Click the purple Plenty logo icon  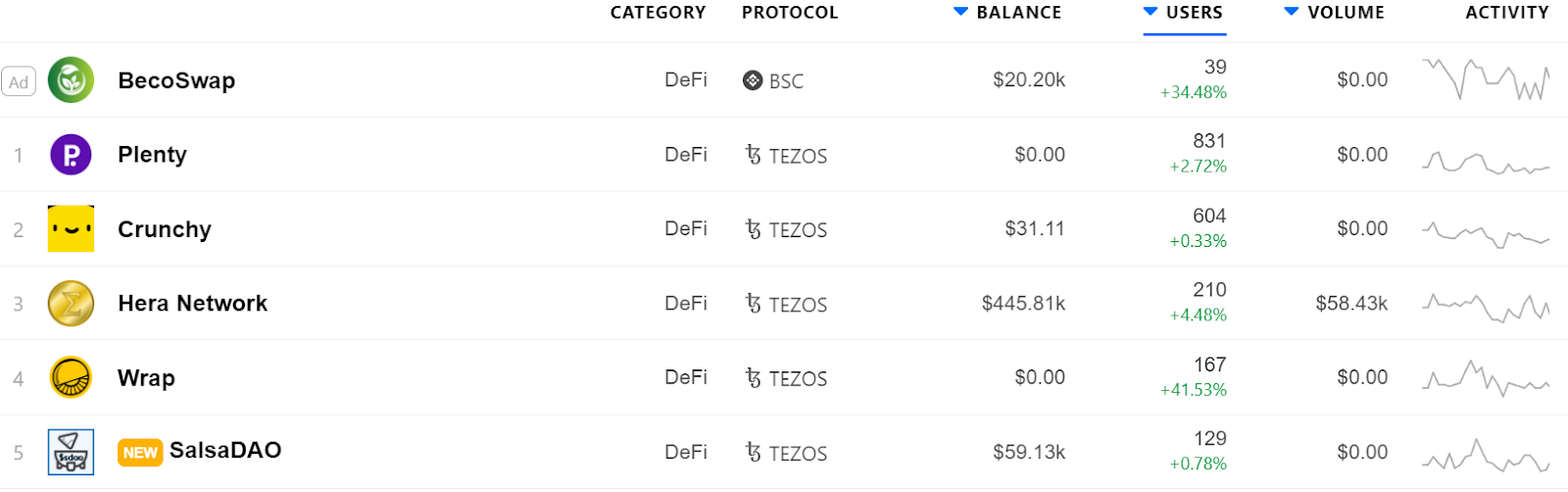tap(71, 155)
